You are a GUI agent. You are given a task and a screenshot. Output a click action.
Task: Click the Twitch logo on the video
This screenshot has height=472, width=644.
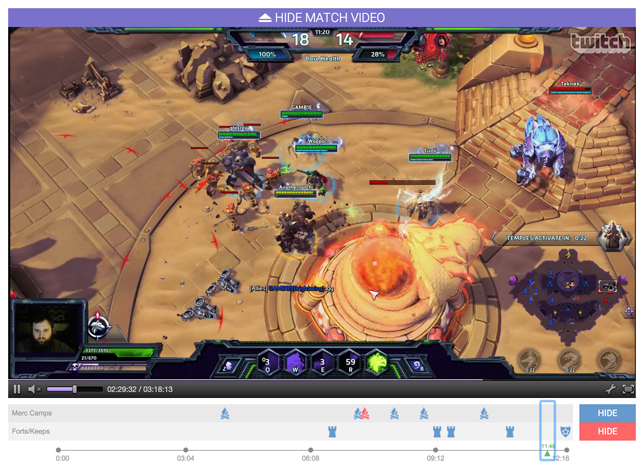coord(597,44)
